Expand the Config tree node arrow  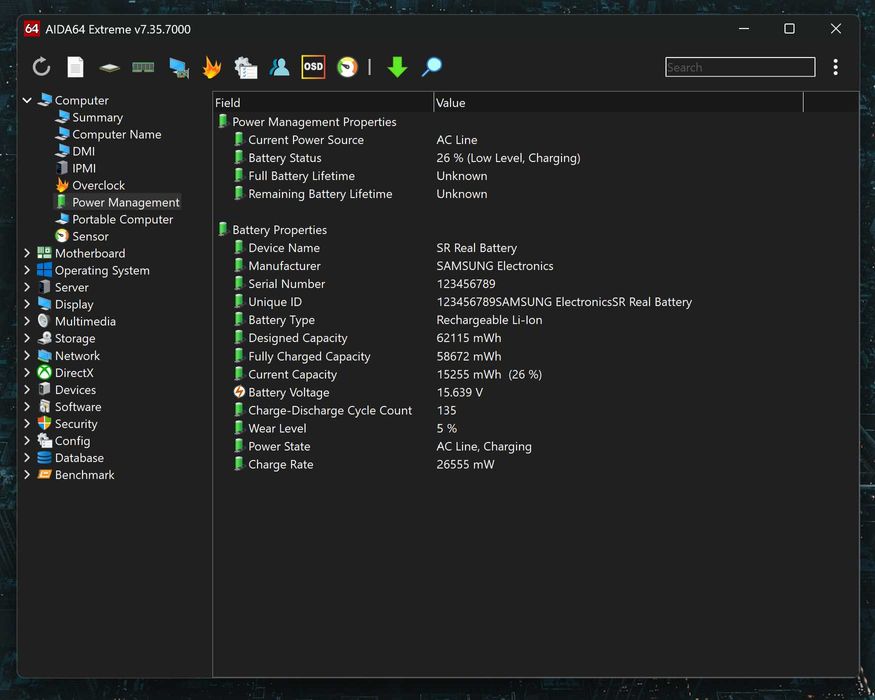pyautogui.click(x=27, y=440)
